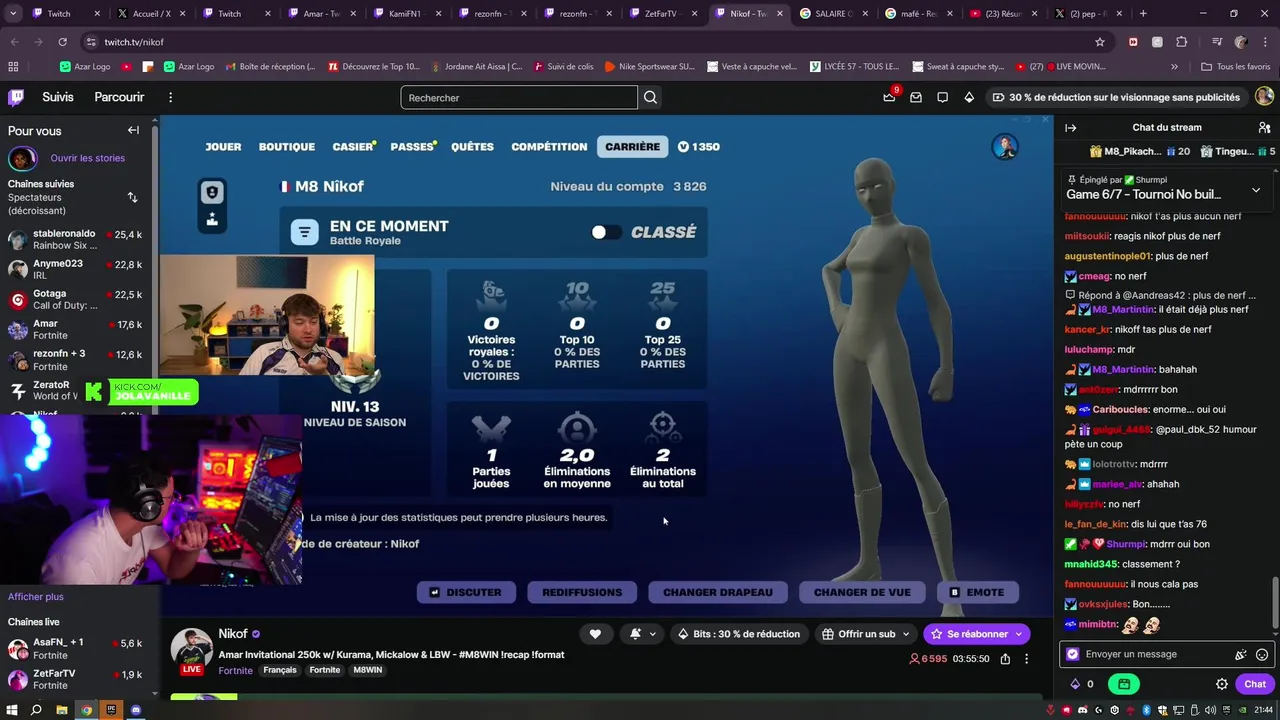Screen dimensions: 1280x720
Task: Open the Twitch home logo
Action: click(x=16, y=97)
